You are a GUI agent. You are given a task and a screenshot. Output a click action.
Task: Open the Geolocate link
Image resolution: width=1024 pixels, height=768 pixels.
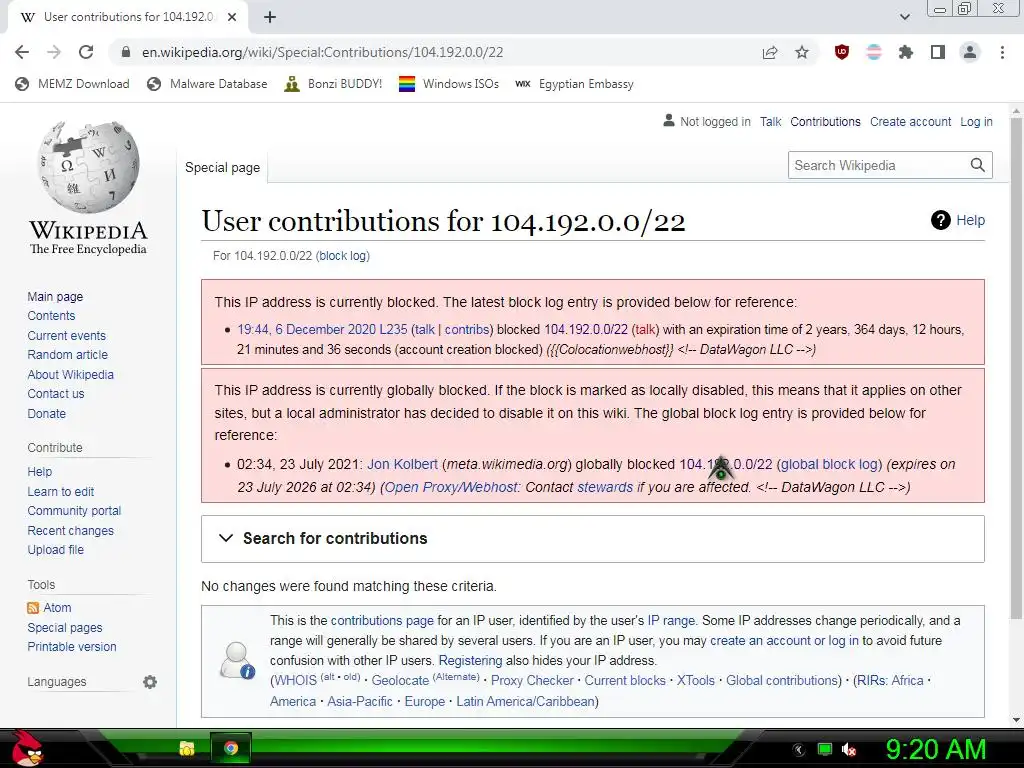tap(400, 680)
